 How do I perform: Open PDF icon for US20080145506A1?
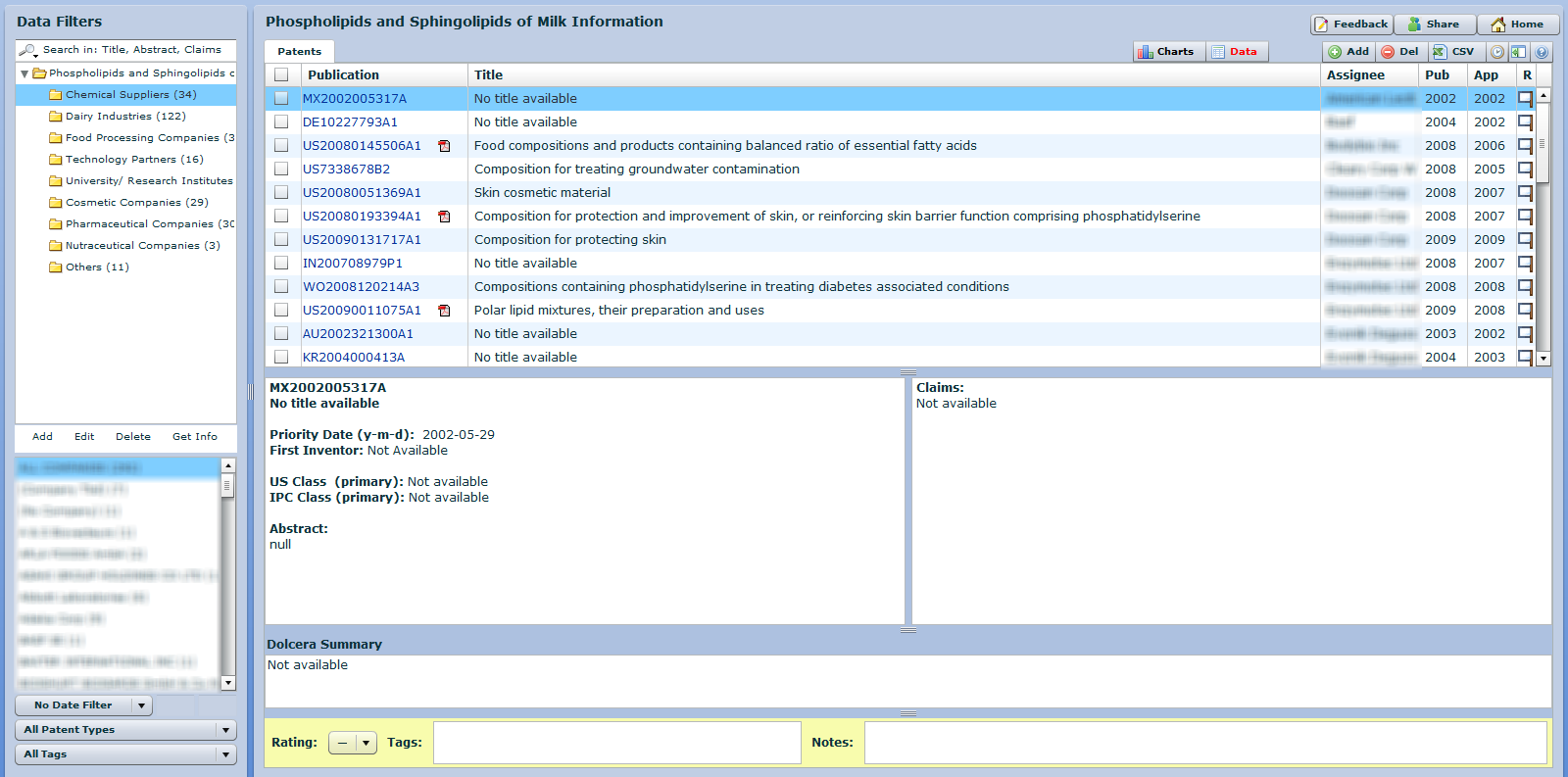(444, 146)
